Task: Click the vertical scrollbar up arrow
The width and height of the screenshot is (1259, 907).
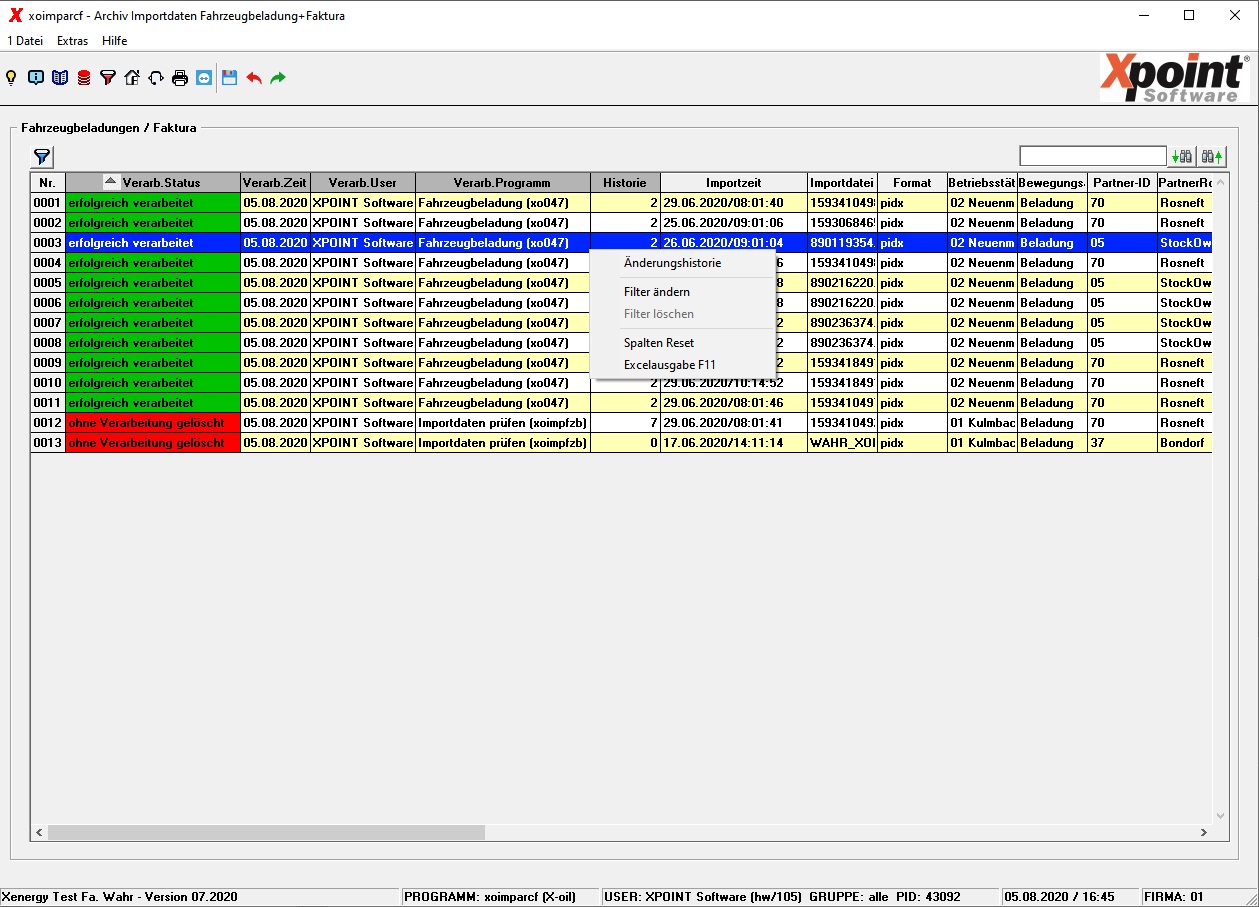Action: (1220, 181)
